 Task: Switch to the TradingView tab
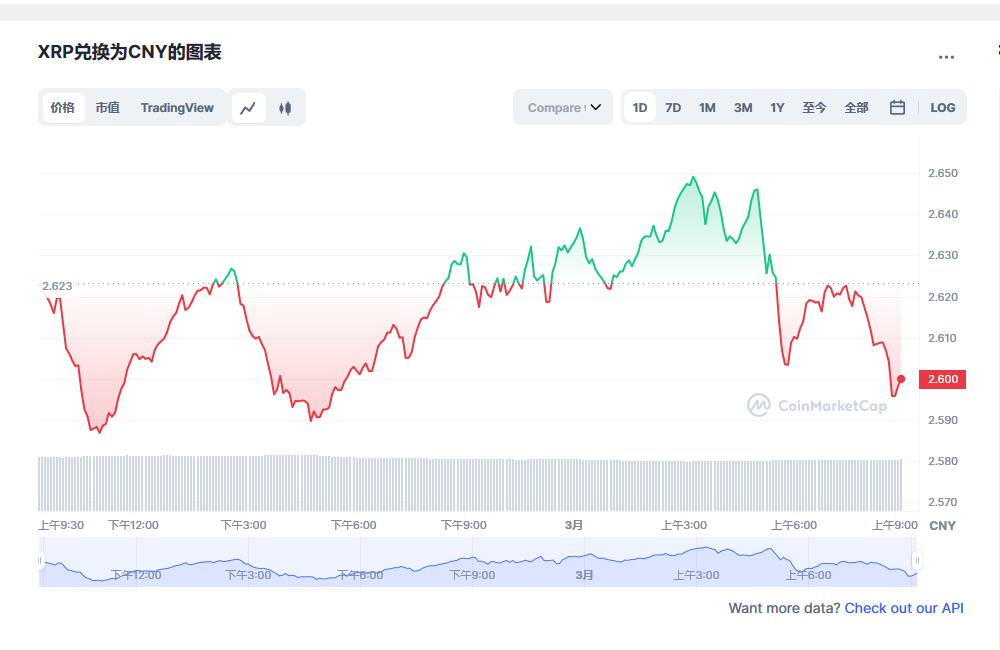[177, 107]
